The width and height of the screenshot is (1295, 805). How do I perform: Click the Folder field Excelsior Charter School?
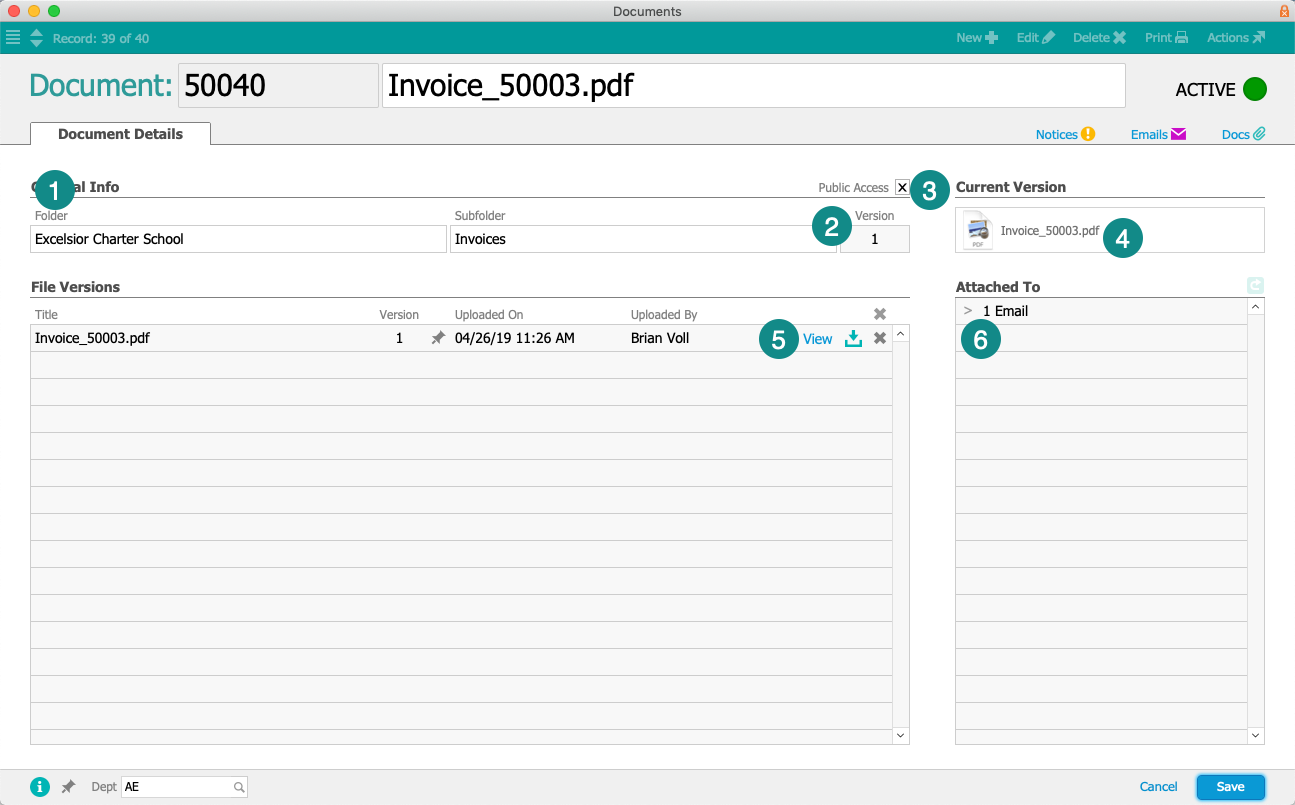coord(239,239)
